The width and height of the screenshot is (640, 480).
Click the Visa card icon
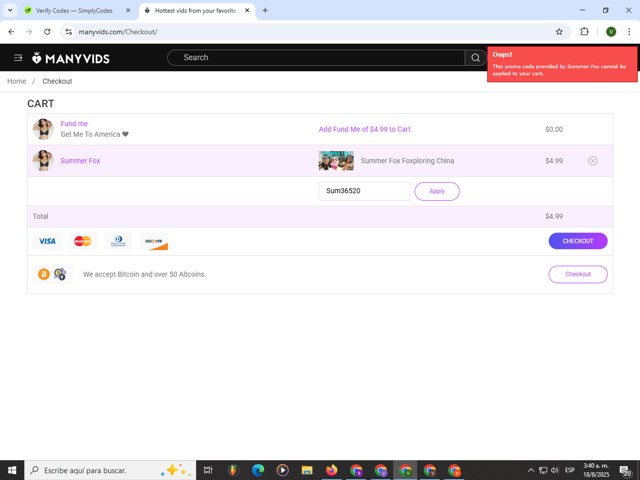pyautogui.click(x=47, y=241)
